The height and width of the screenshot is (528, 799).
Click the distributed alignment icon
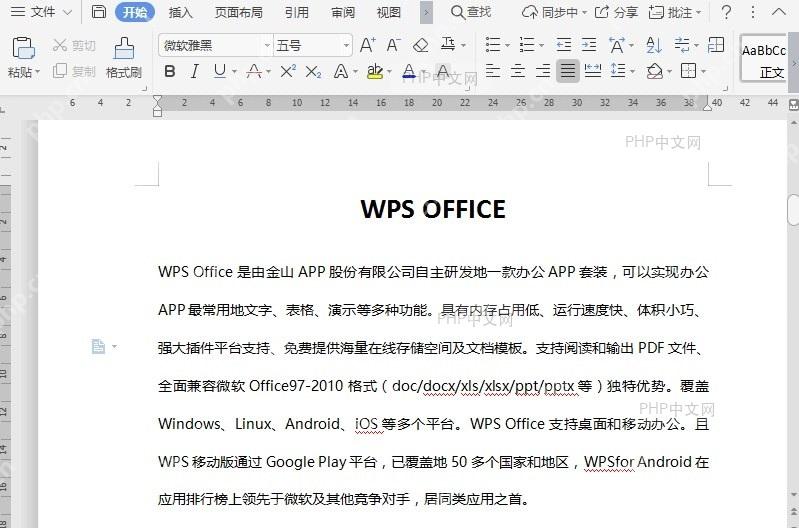(x=593, y=71)
